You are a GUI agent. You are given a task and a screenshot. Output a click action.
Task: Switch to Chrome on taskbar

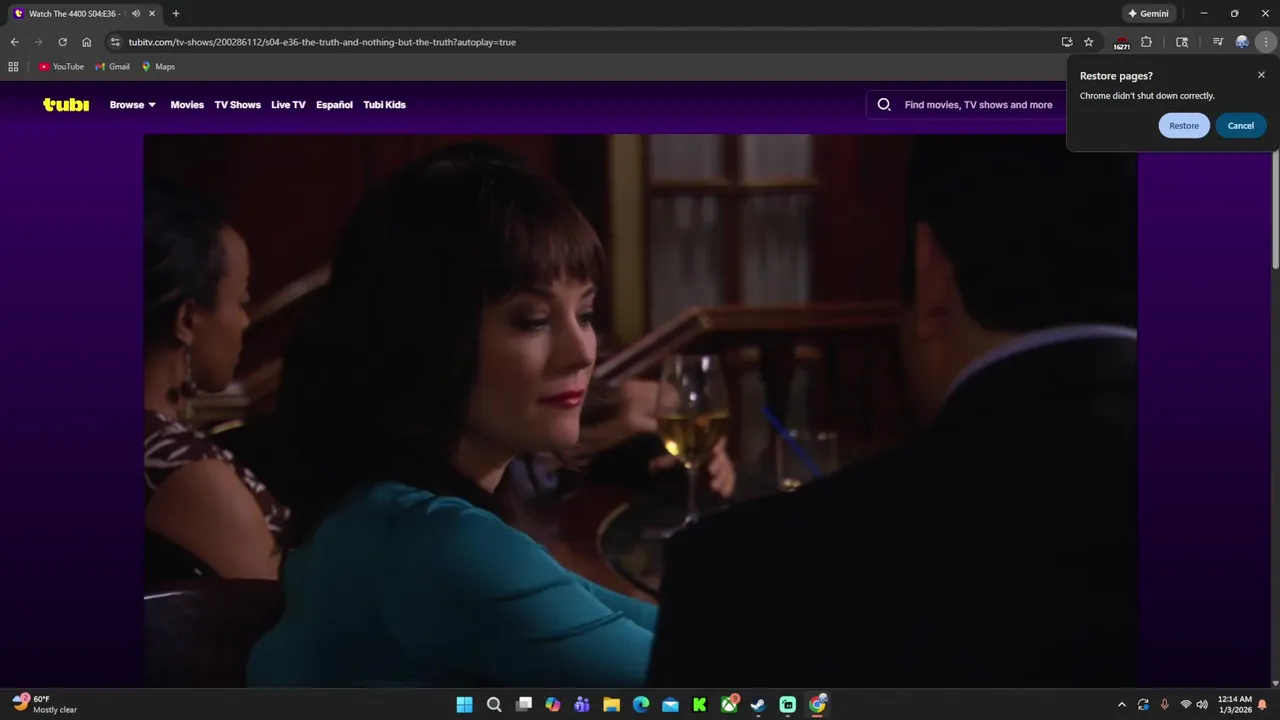[x=818, y=705]
